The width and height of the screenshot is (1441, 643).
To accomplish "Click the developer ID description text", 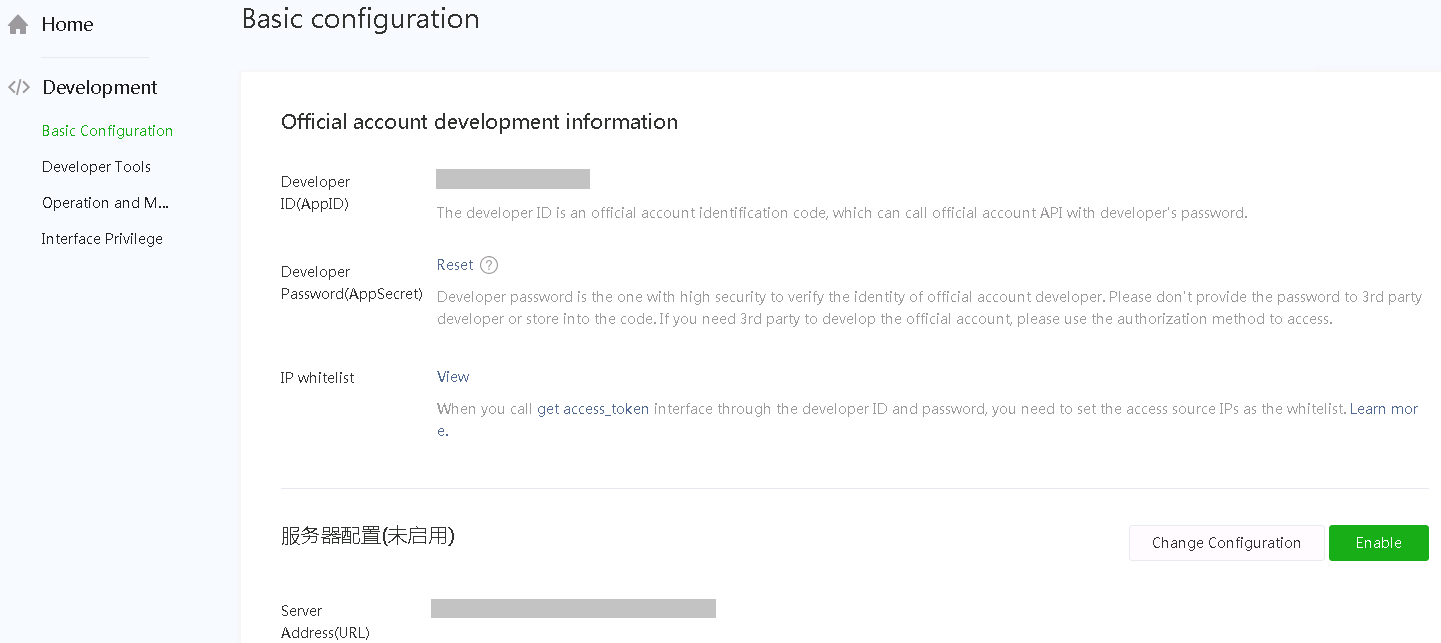I will pos(842,213).
